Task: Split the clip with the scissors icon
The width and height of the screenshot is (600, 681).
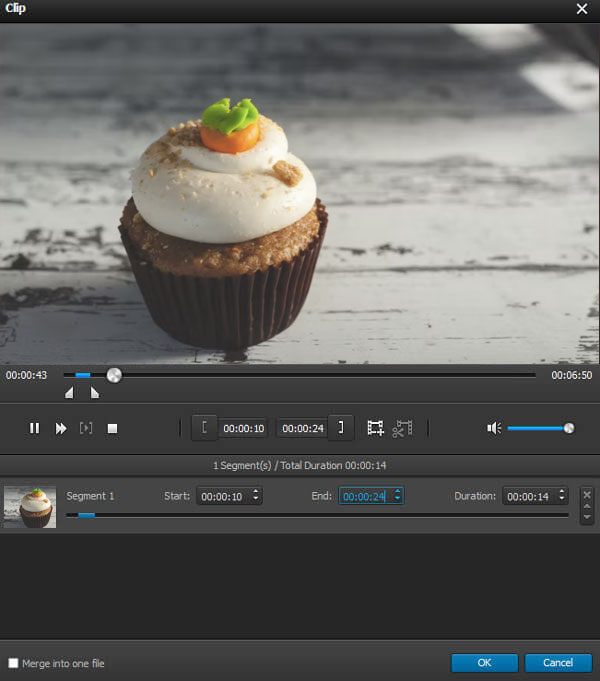Action: pyautogui.click(x=402, y=428)
